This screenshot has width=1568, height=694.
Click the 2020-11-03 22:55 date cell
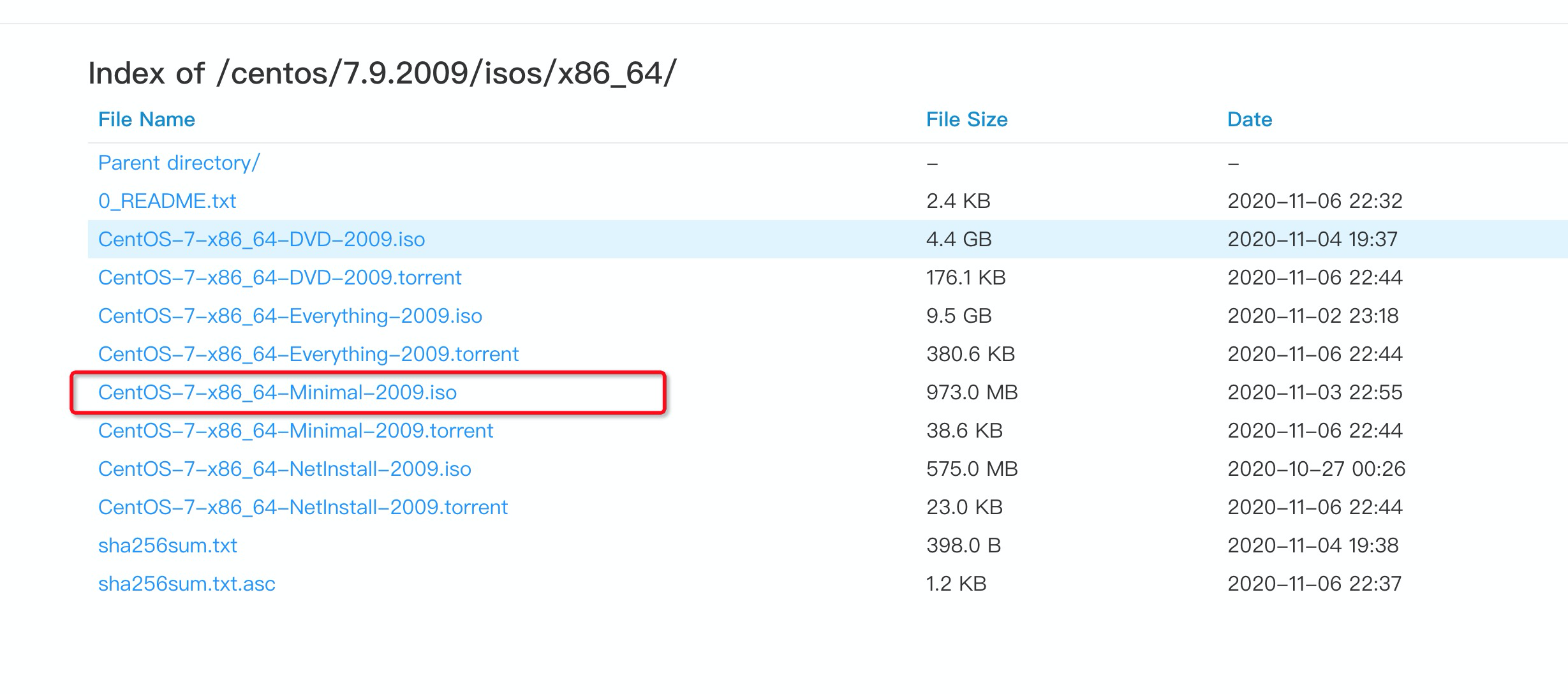pyautogui.click(x=1315, y=392)
